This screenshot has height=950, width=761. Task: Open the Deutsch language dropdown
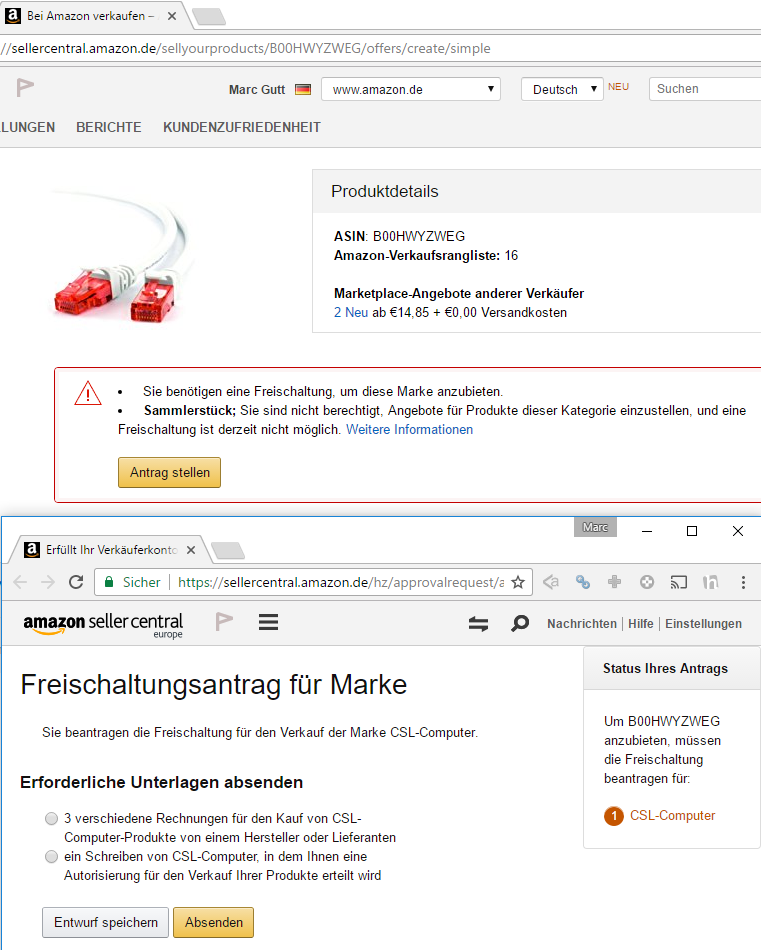click(562, 89)
